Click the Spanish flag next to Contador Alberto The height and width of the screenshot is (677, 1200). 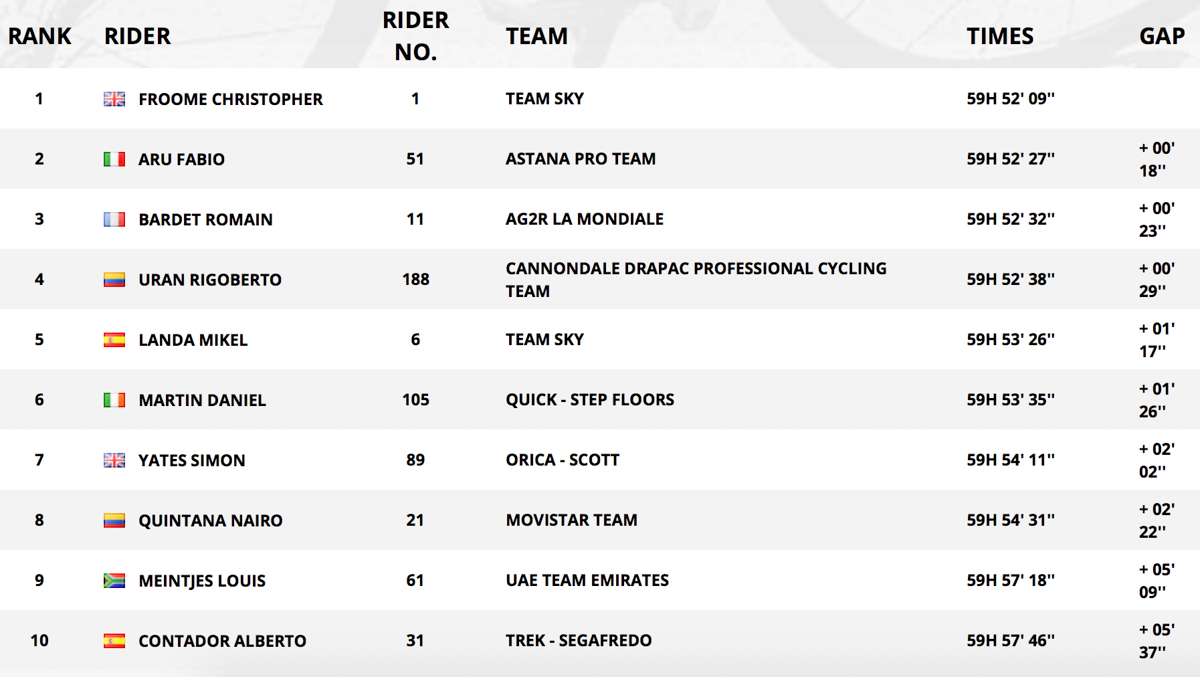coord(115,640)
